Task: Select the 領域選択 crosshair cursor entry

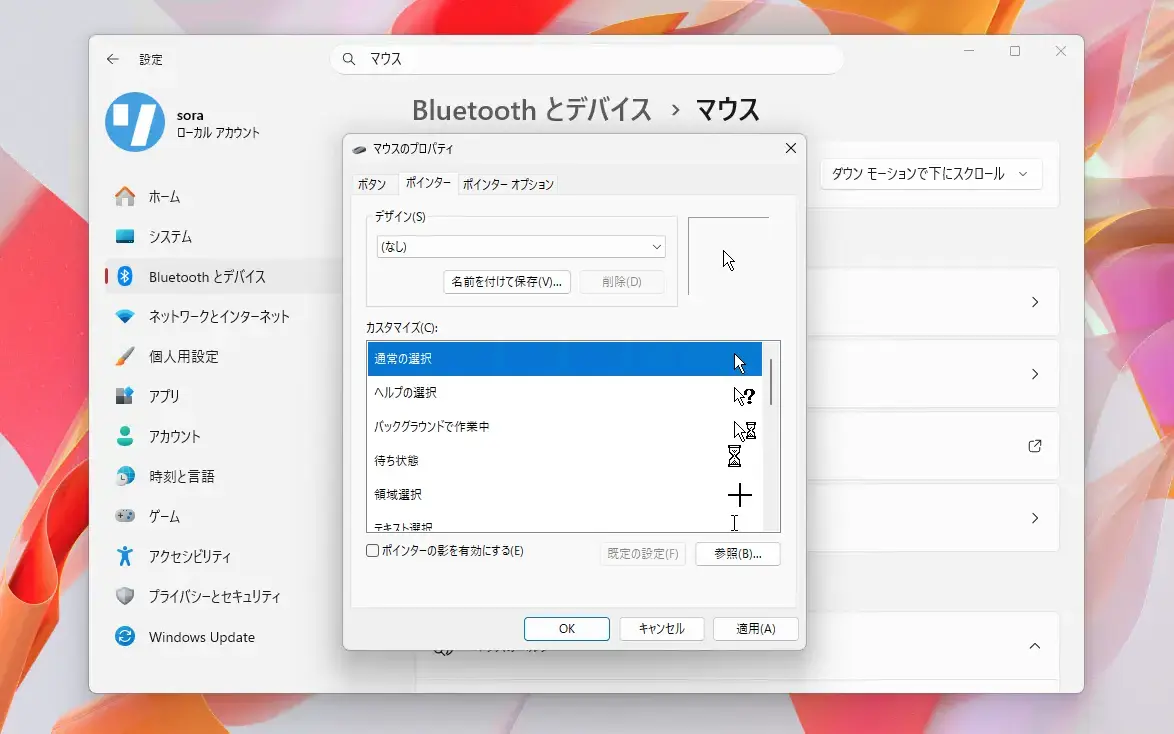Action: [565, 494]
